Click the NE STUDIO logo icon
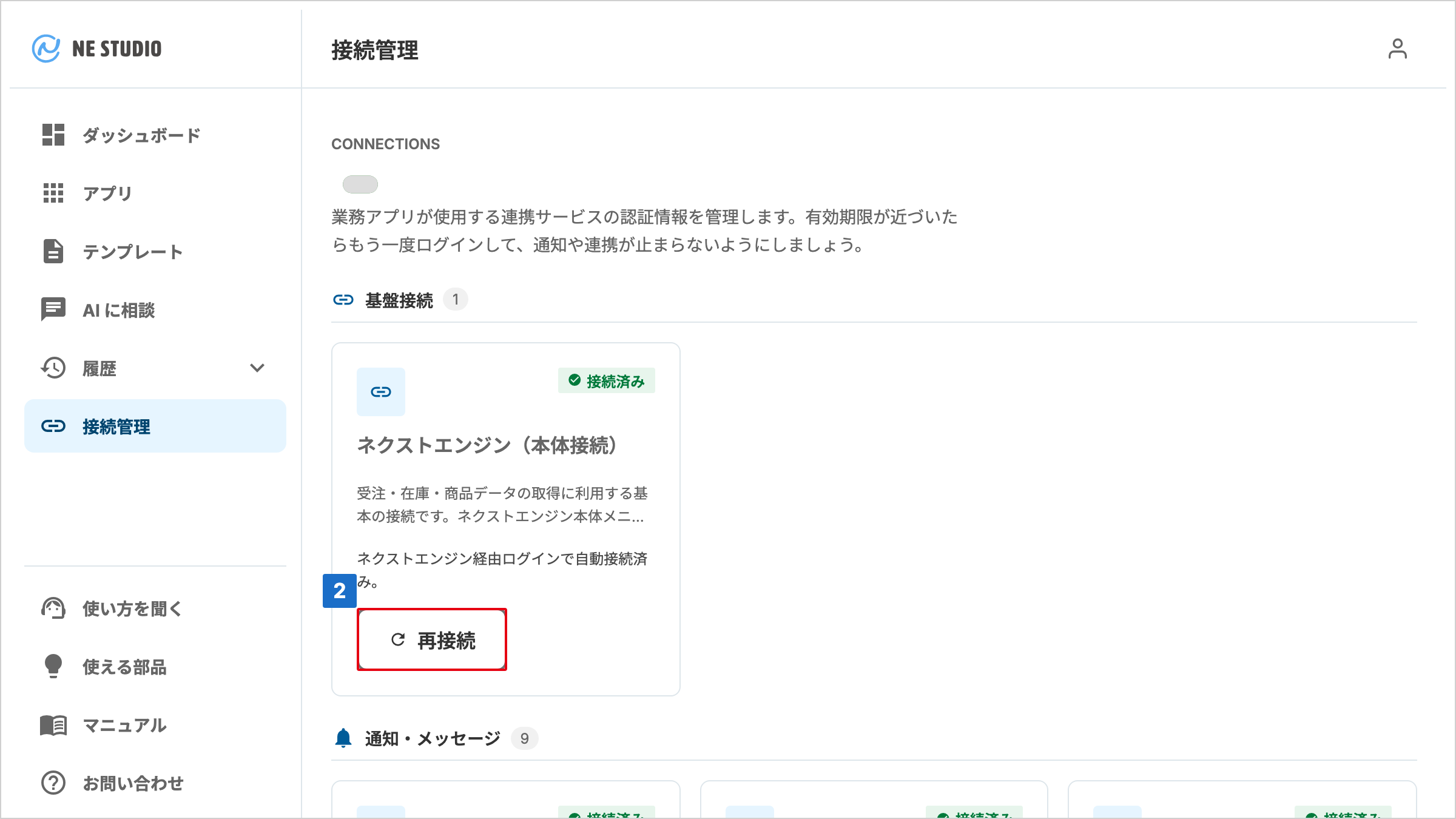Image resolution: width=1456 pixels, height=819 pixels. (46, 49)
